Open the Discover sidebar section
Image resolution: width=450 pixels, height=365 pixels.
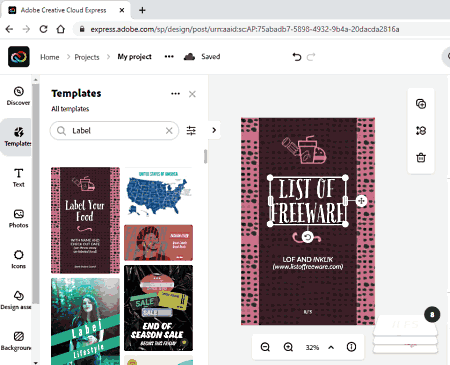click(x=18, y=96)
